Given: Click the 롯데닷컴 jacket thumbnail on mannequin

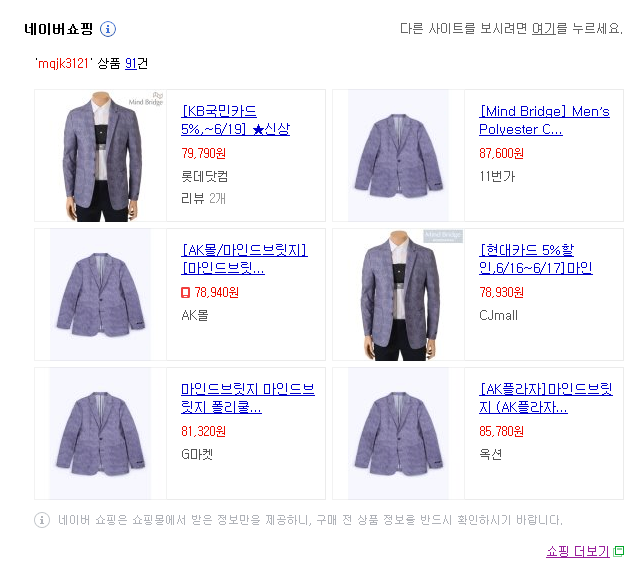Looking at the screenshot, I should click(101, 156).
